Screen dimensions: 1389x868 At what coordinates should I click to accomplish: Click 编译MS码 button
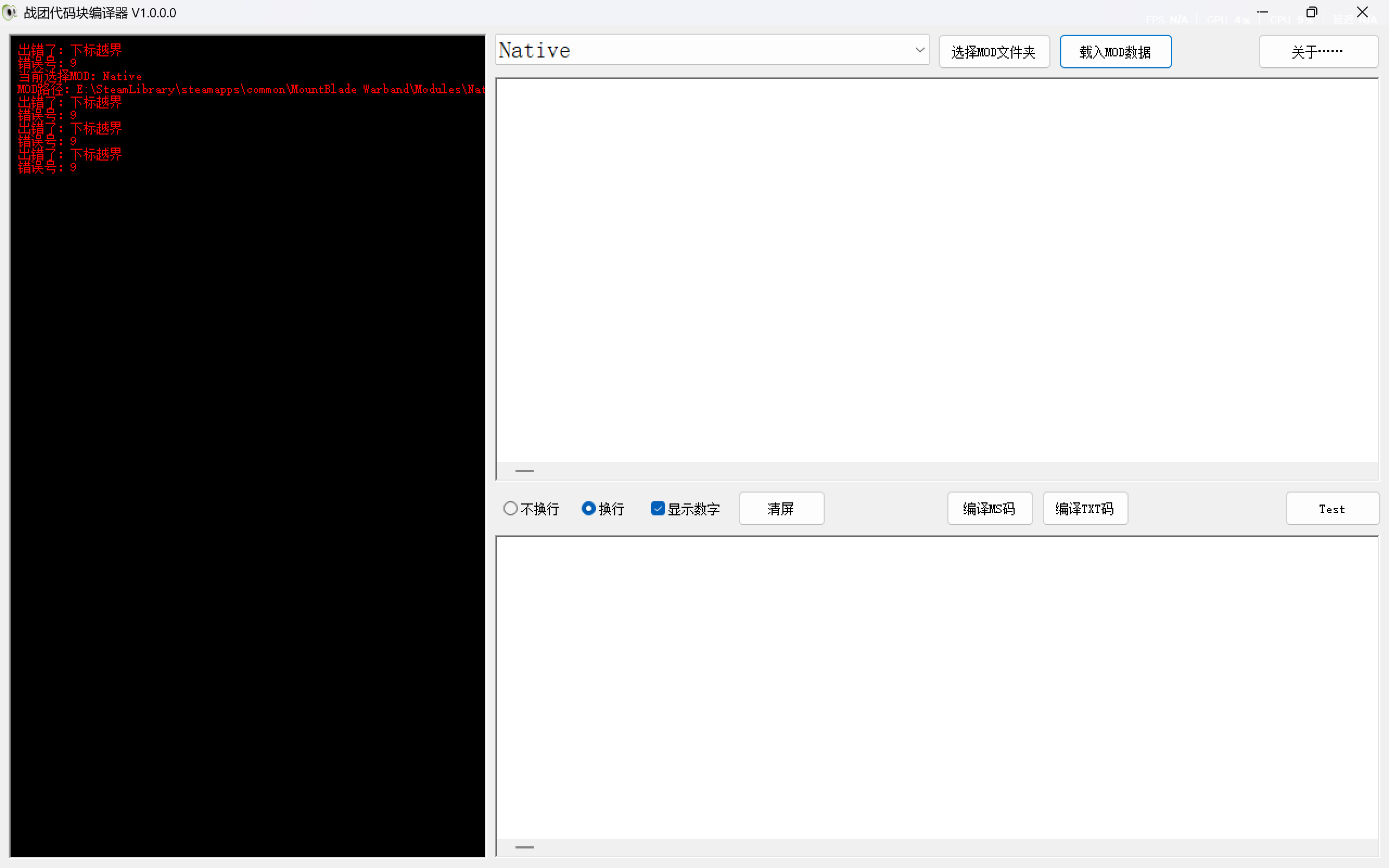(x=989, y=509)
